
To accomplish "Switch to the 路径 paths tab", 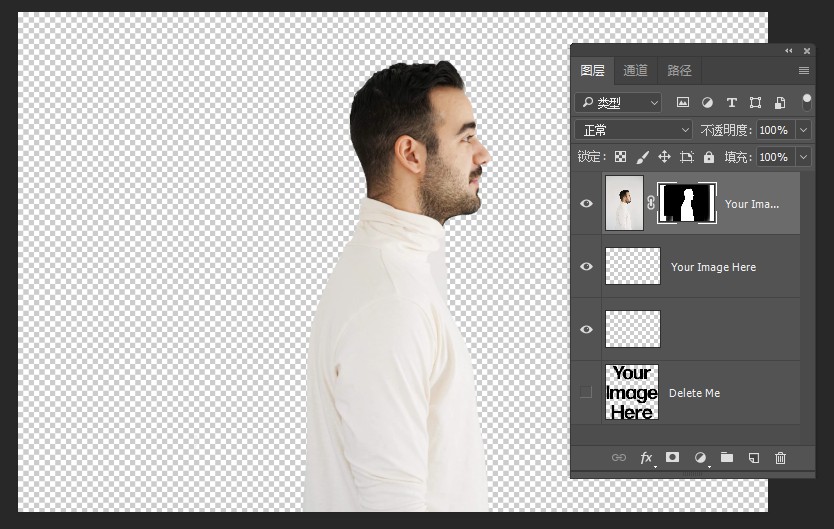I will (x=679, y=70).
